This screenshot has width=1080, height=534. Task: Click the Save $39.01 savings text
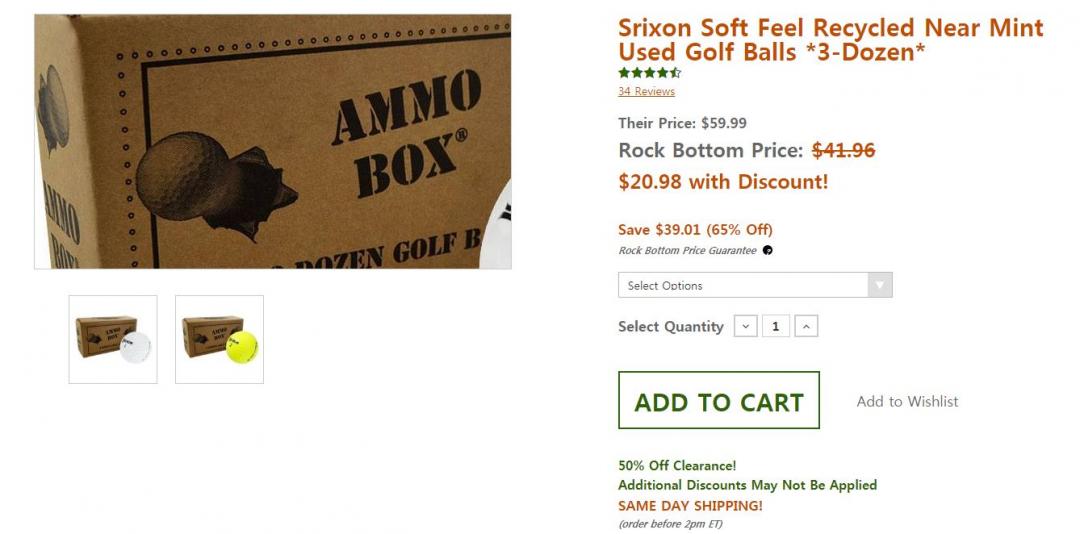tap(695, 230)
